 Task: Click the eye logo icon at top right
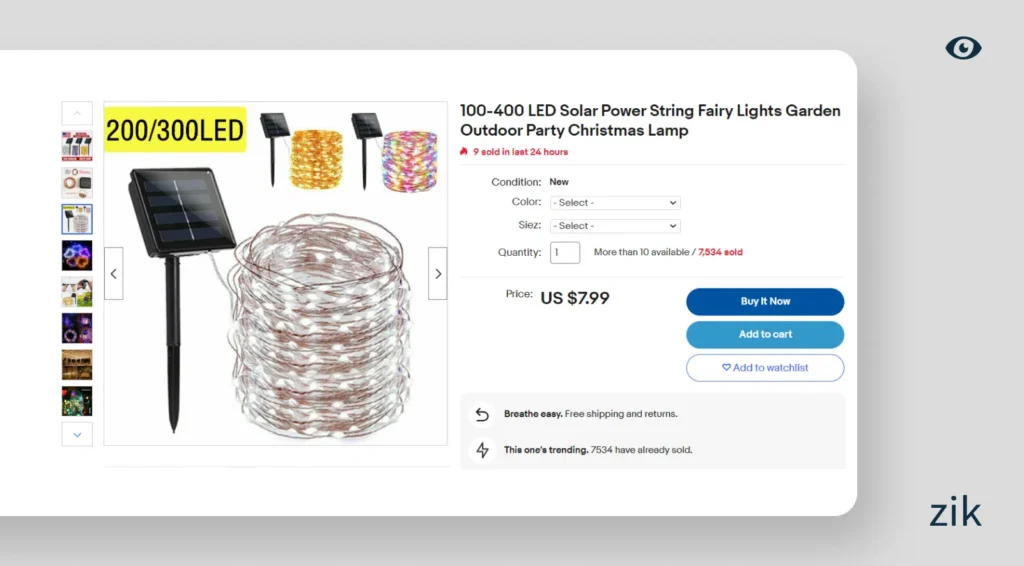(x=963, y=48)
